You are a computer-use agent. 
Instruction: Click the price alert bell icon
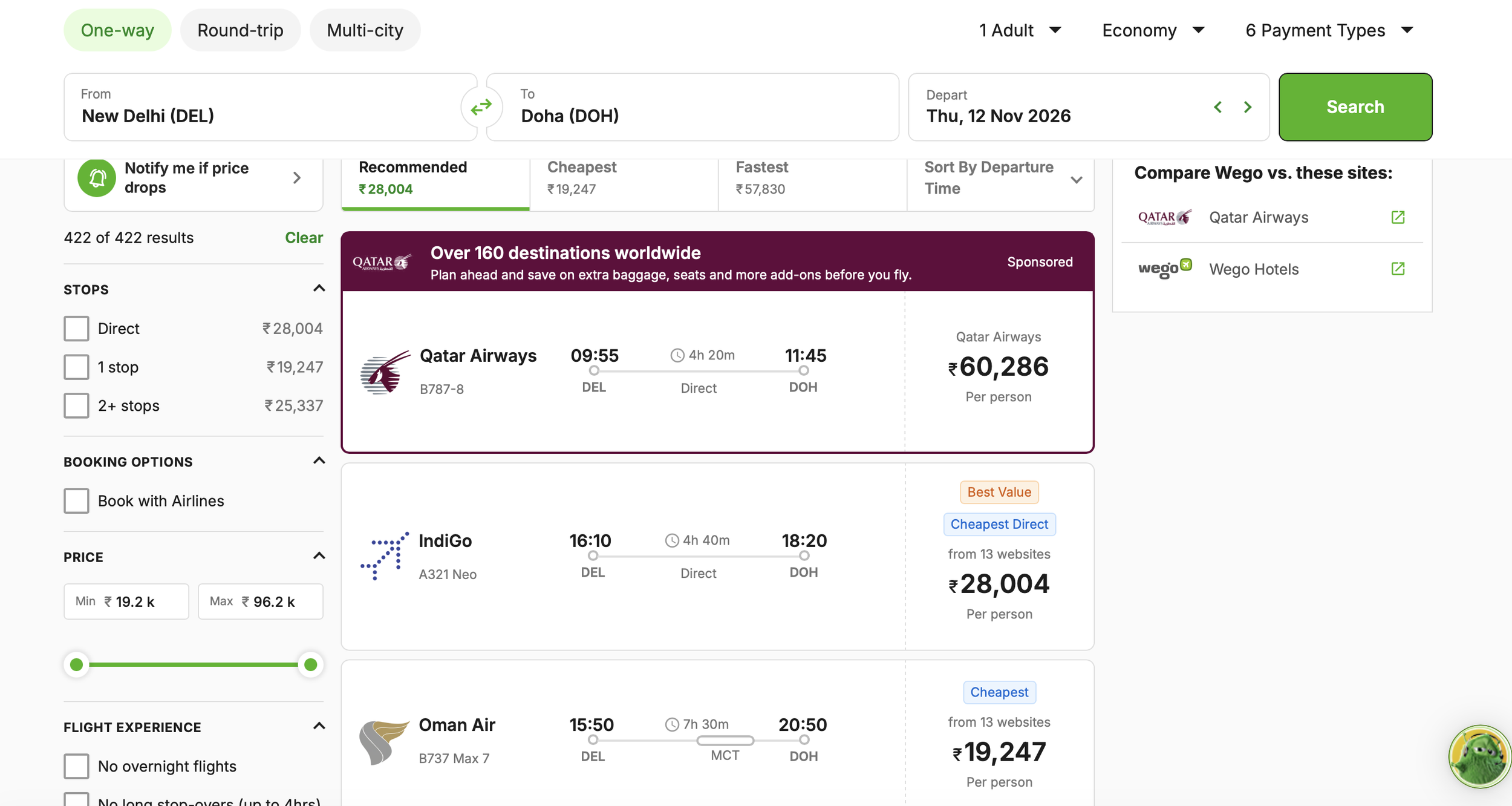click(97, 177)
